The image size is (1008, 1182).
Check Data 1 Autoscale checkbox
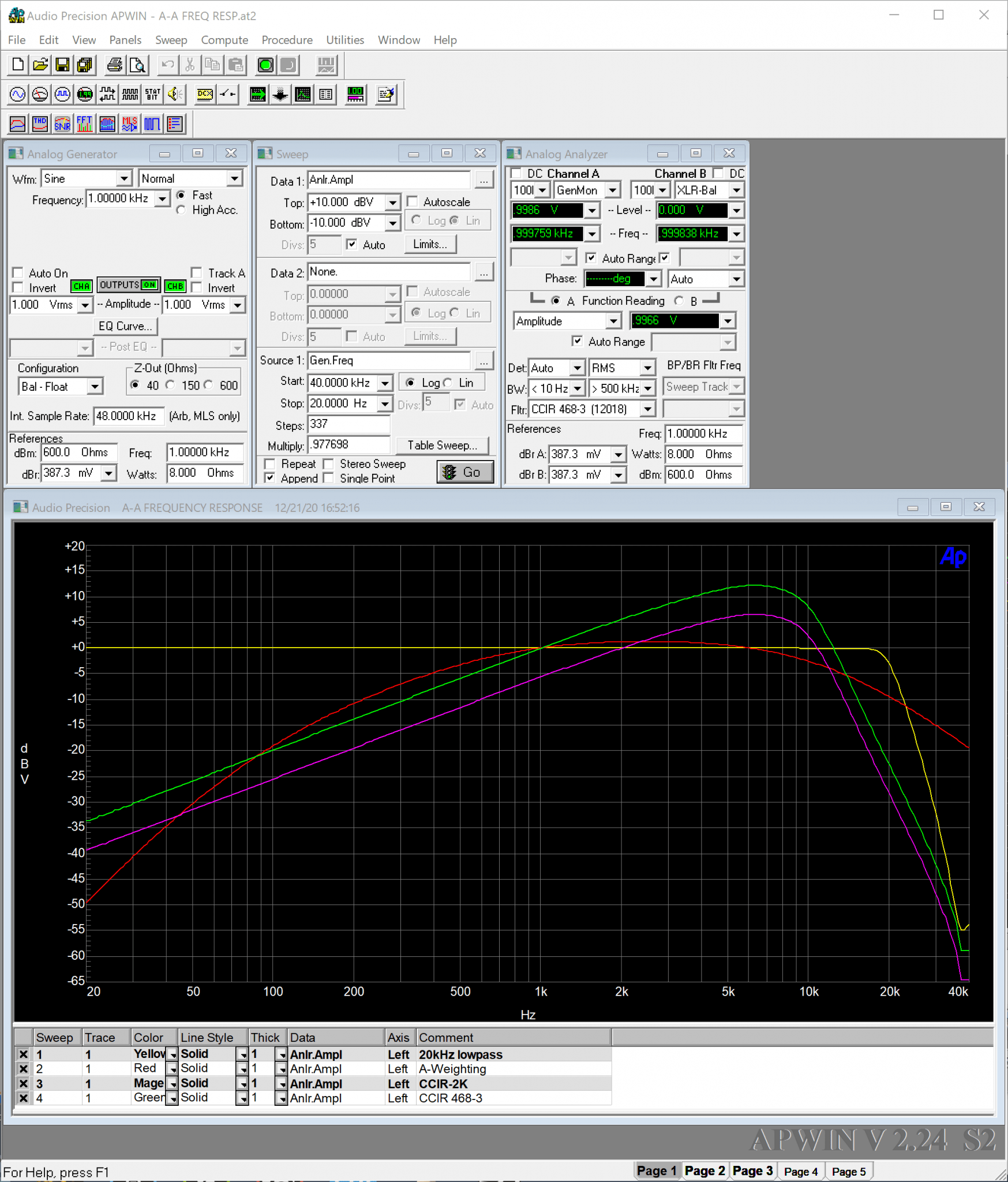(413, 201)
